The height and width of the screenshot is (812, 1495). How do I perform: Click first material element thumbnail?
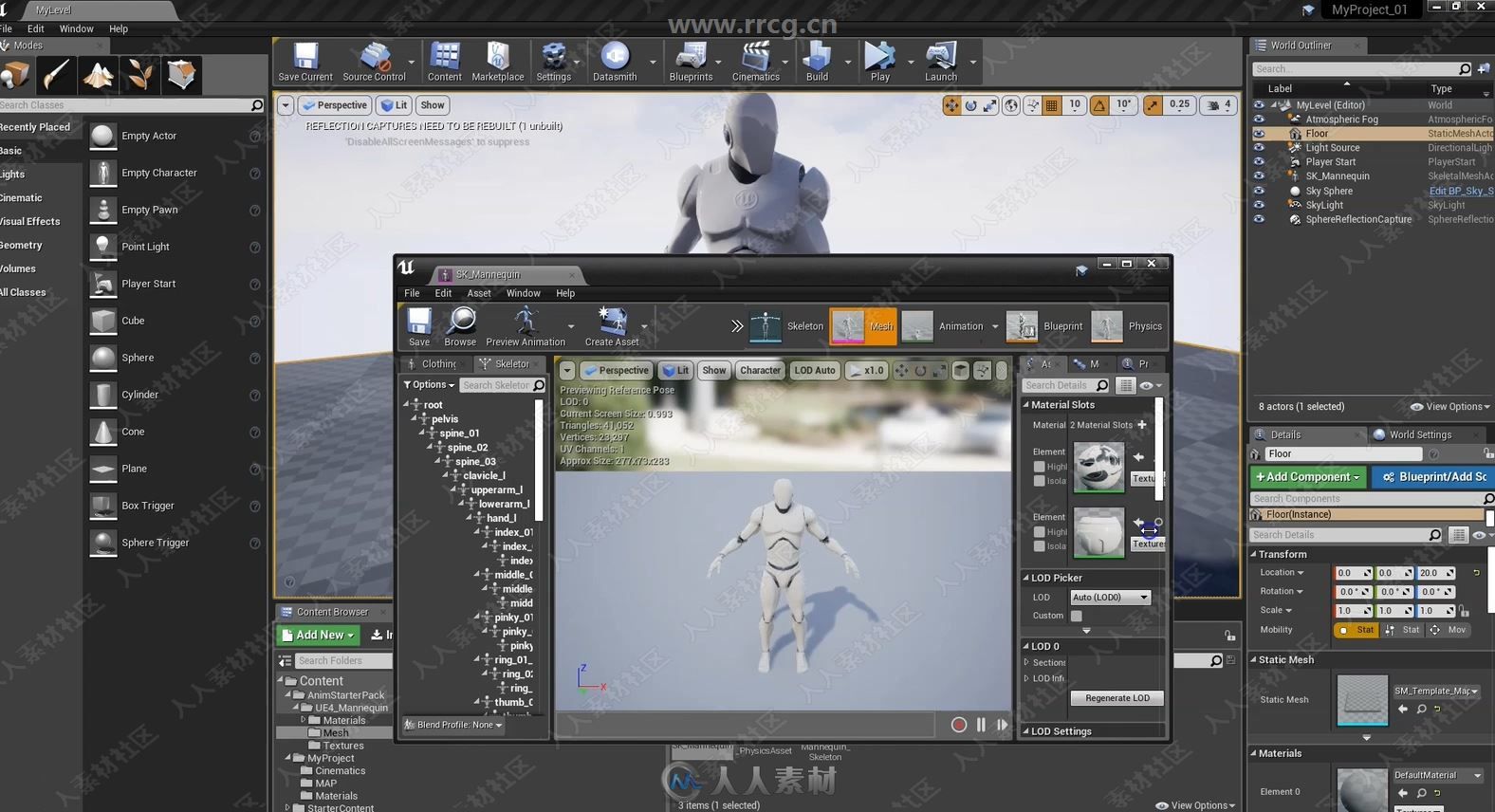1099,467
